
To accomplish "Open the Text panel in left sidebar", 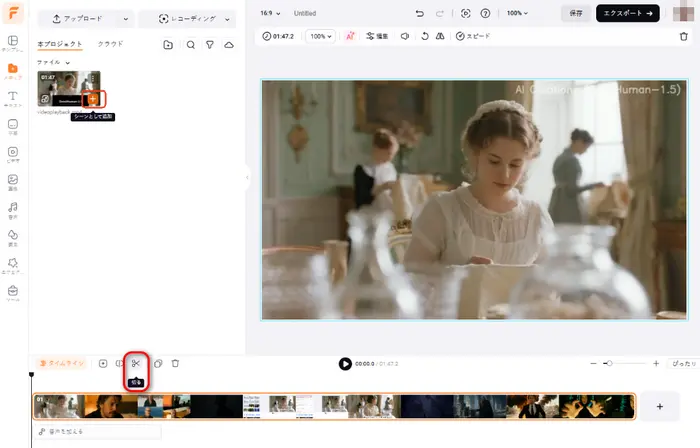I will click(14, 99).
